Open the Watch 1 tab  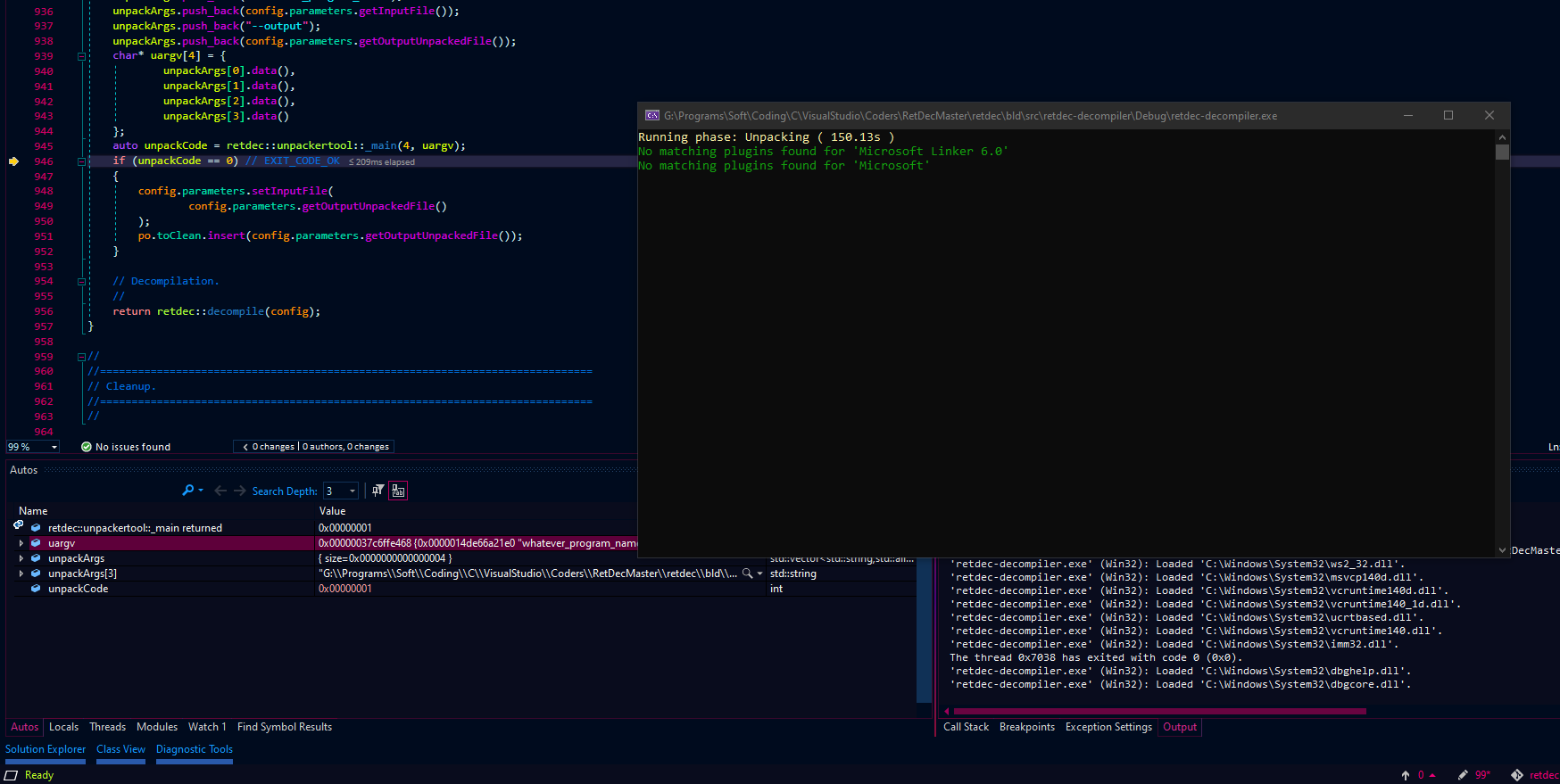coord(207,727)
